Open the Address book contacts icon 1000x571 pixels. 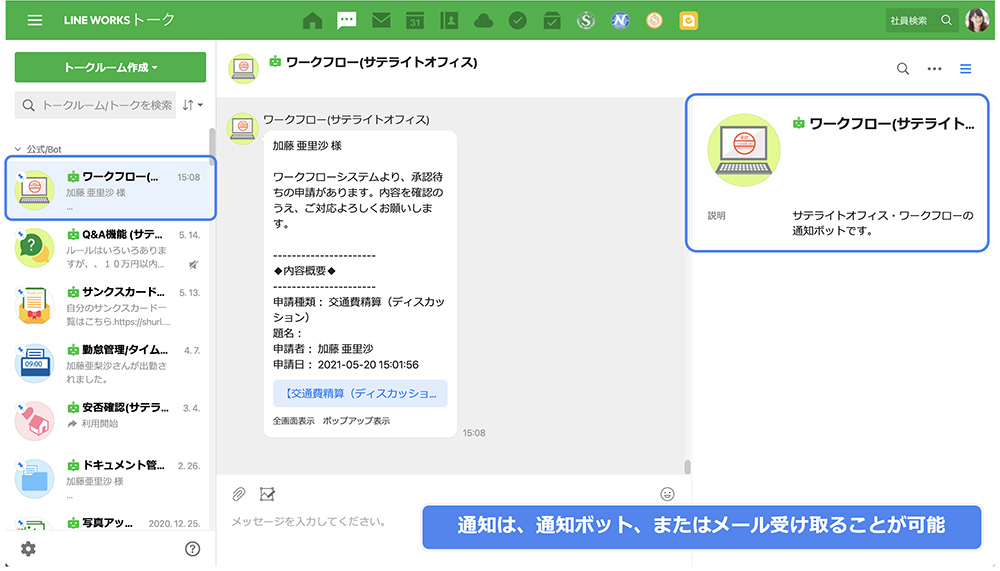coord(449,20)
